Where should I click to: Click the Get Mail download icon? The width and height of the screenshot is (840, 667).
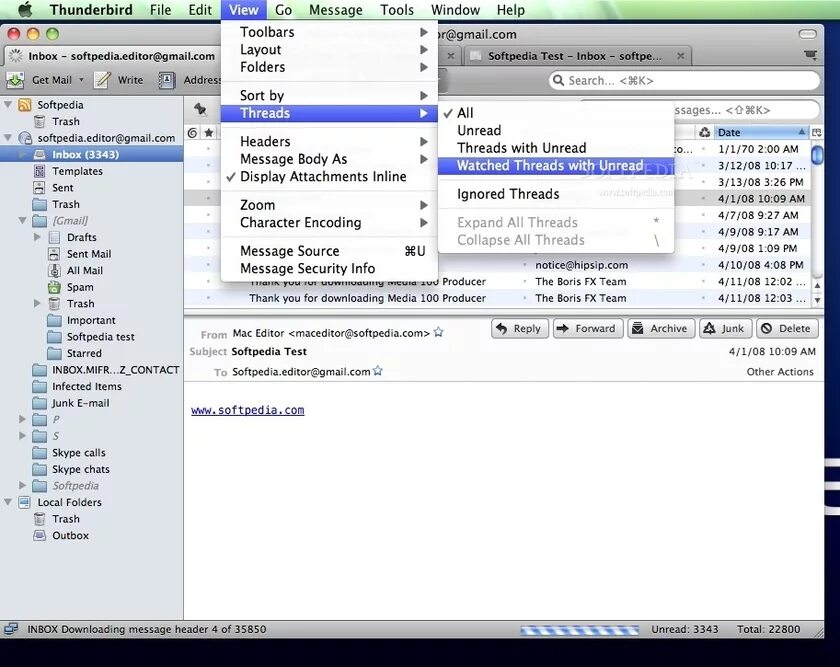pos(15,80)
